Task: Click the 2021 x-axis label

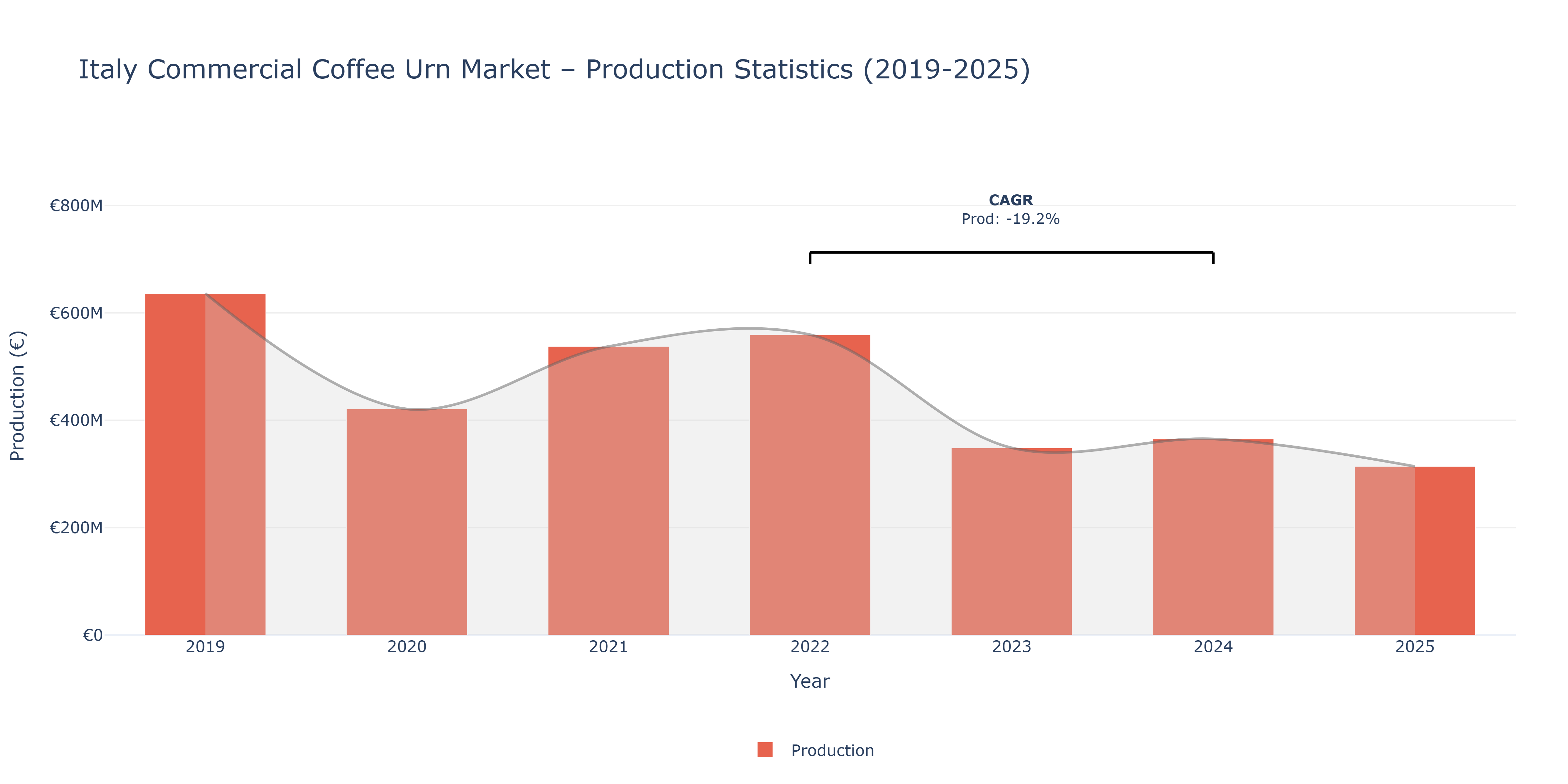Action: [x=608, y=647]
